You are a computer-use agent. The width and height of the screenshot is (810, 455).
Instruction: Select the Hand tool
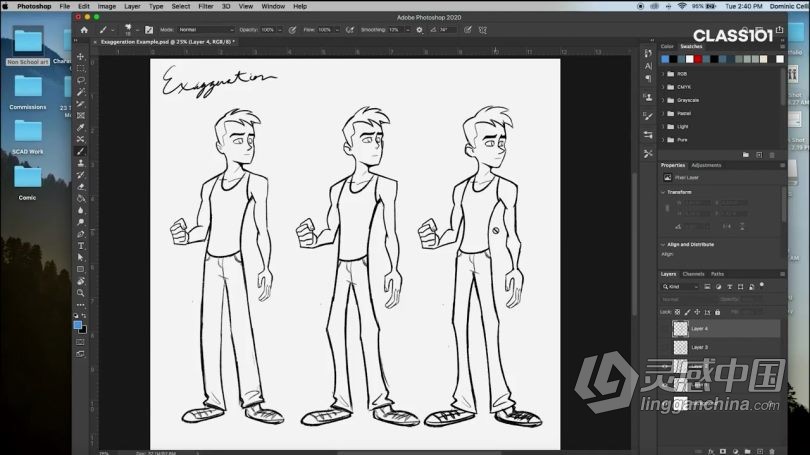click(x=81, y=281)
